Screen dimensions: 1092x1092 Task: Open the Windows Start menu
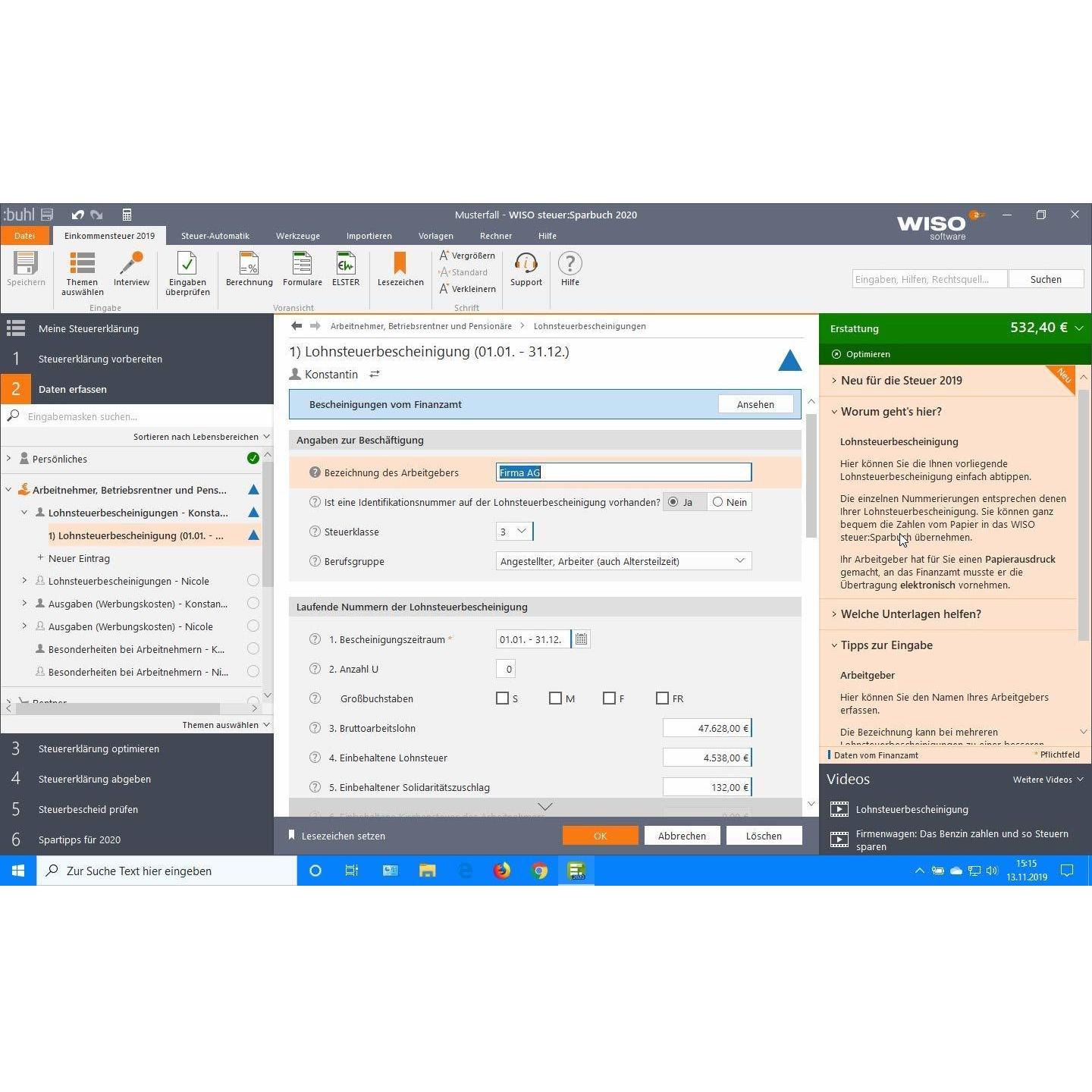tap(18, 871)
